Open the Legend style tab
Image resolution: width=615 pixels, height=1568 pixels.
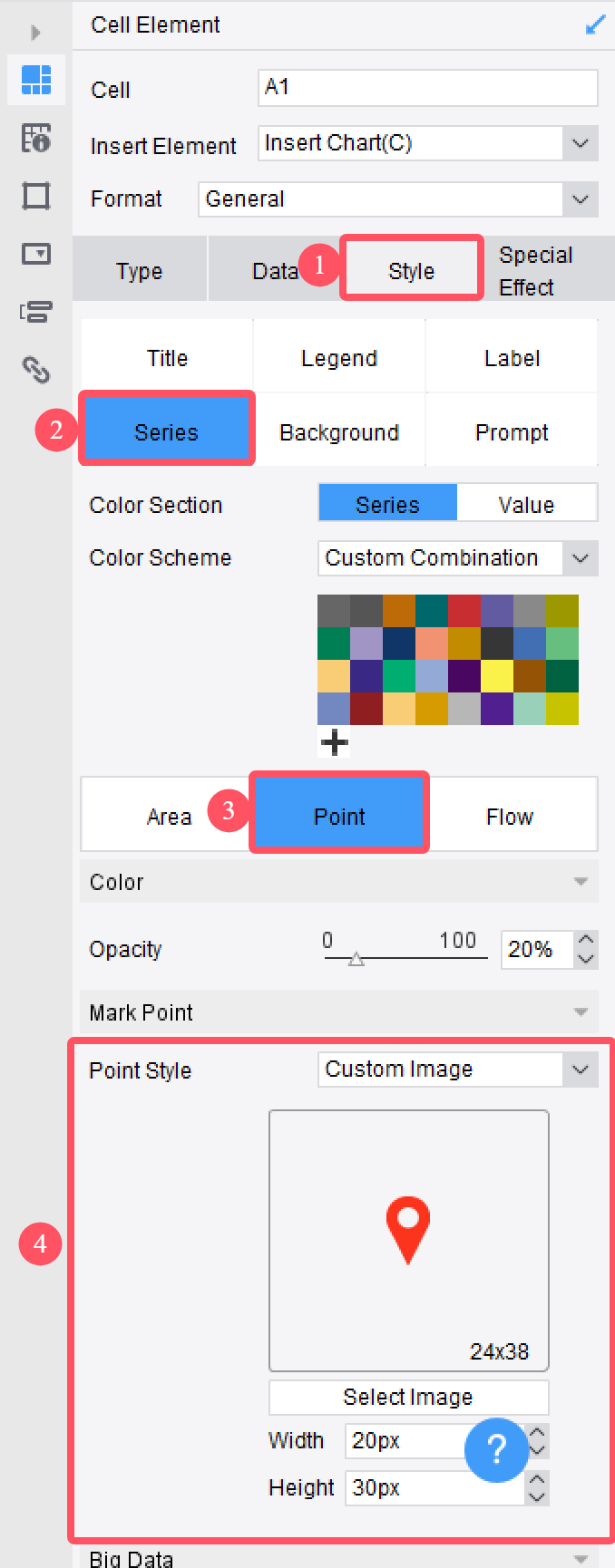coord(339,358)
